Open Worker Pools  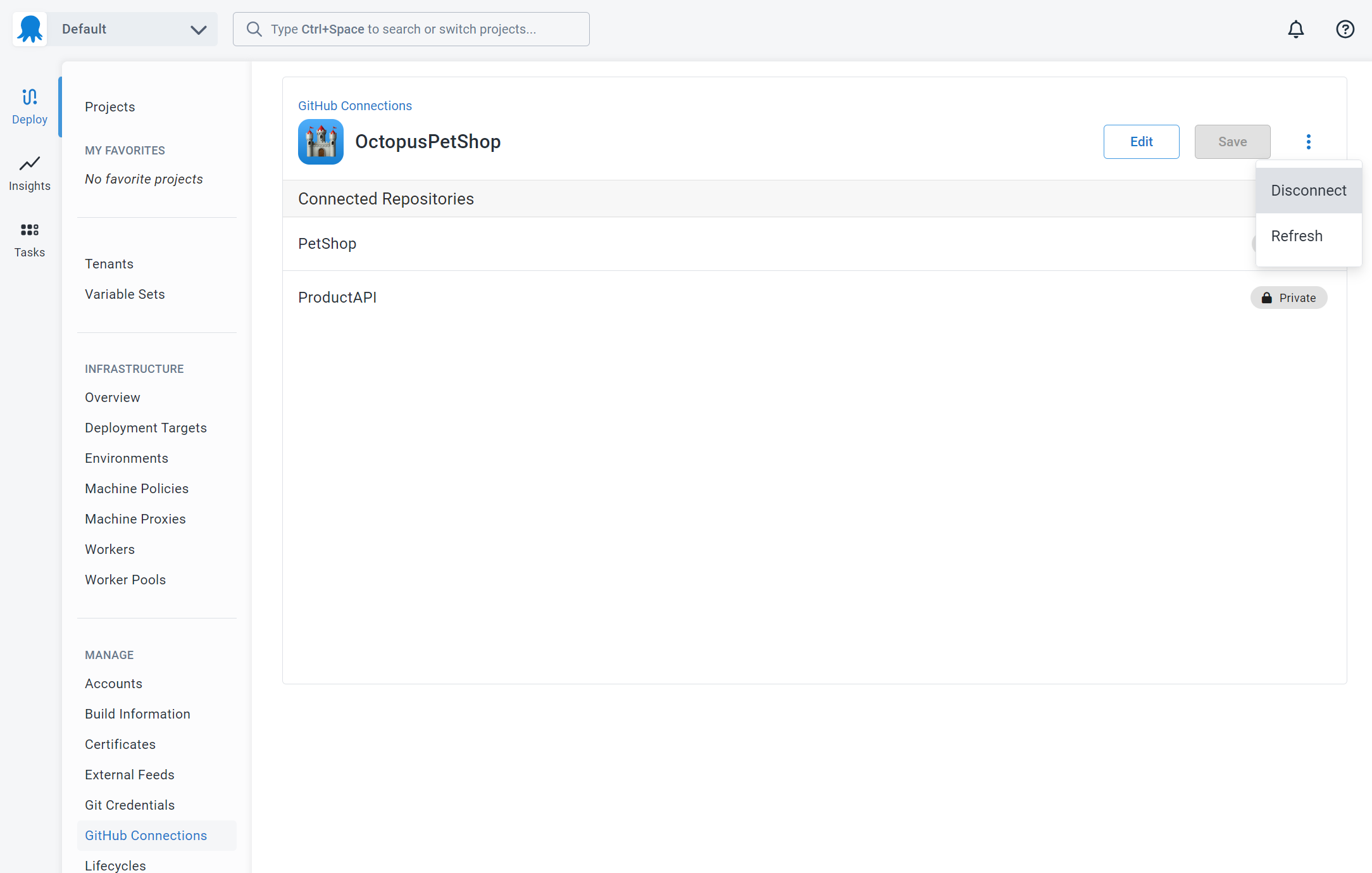point(125,580)
